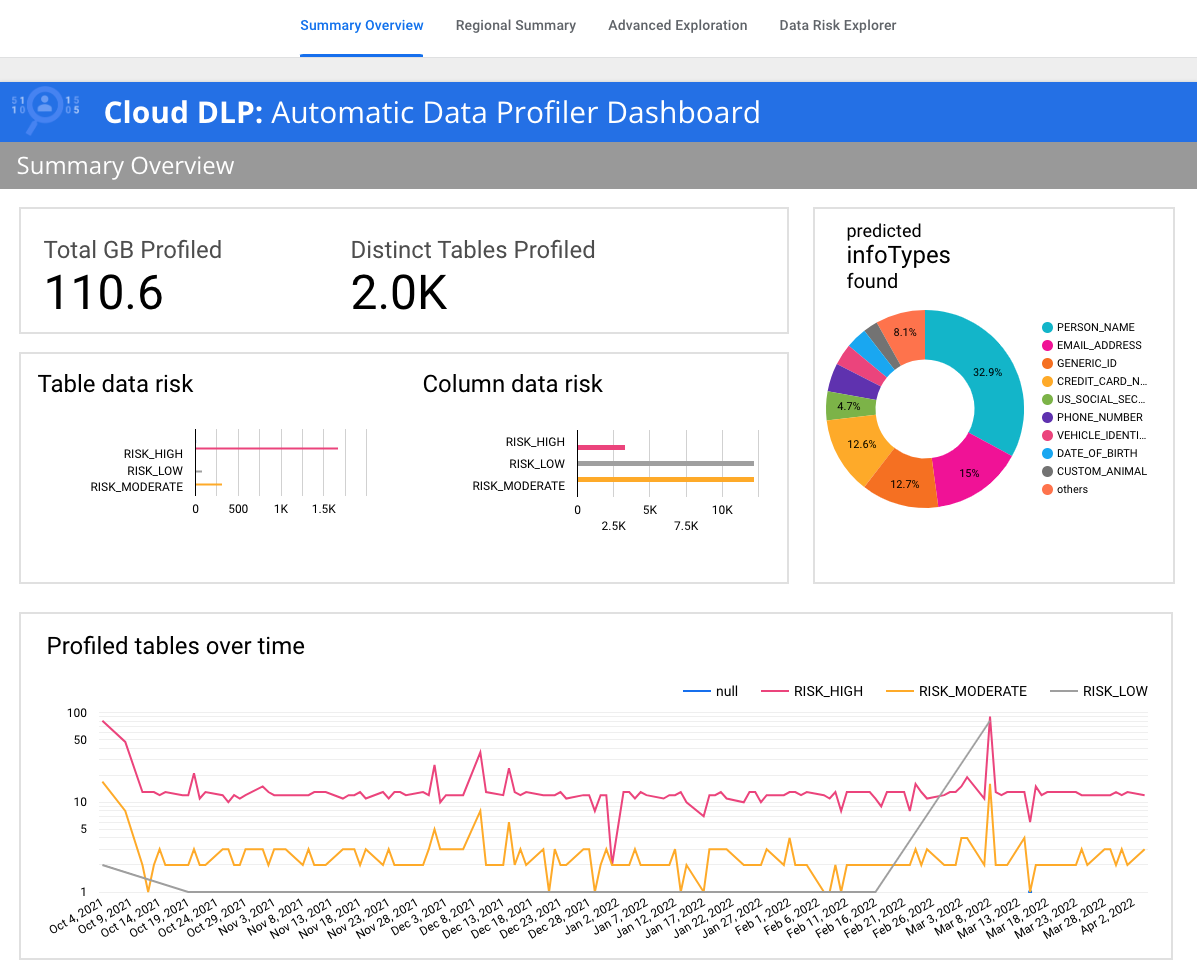The height and width of the screenshot is (980, 1197).
Task: Open the Summary Overview tab
Action: (x=361, y=26)
